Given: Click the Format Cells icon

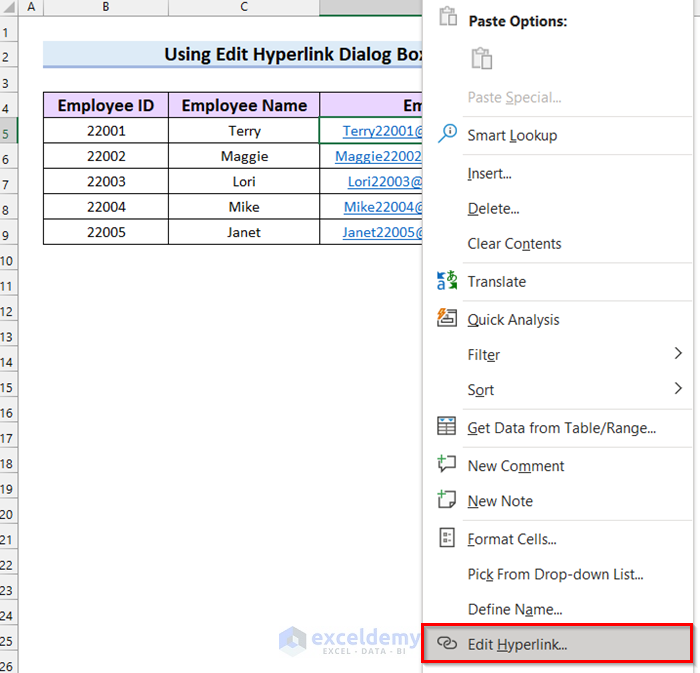Looking at the screenshot, I should 447,537.
